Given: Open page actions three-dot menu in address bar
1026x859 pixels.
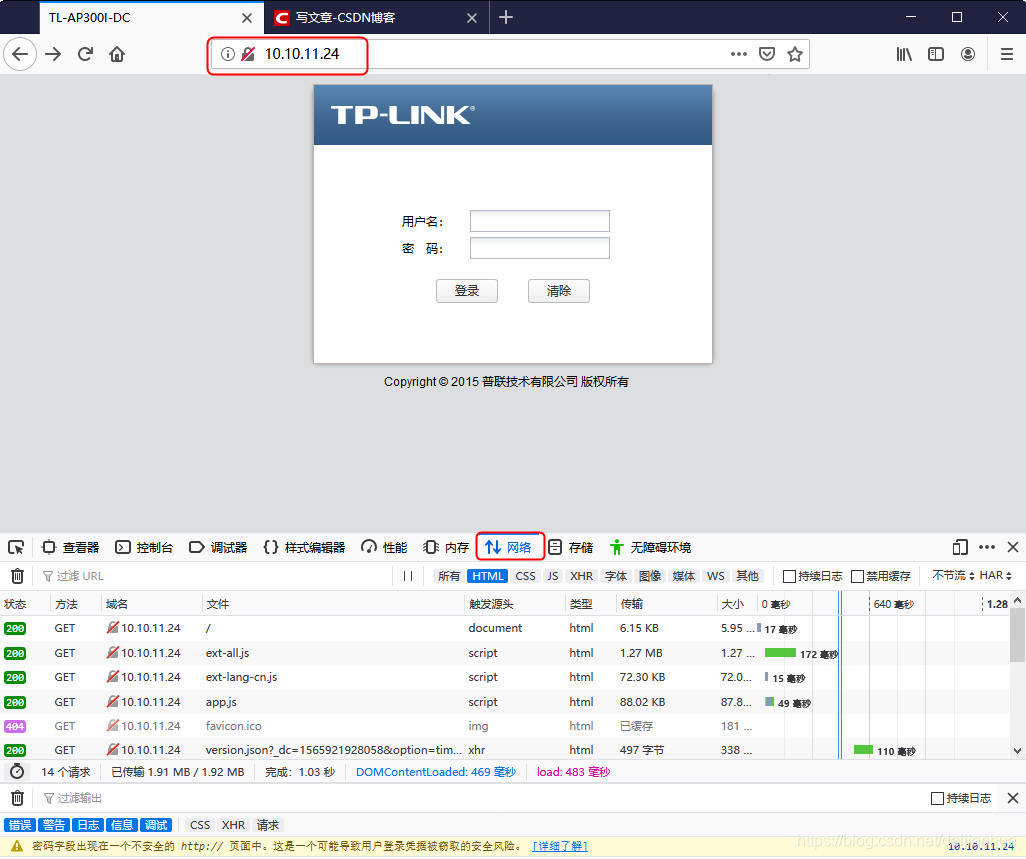Looking at the screenshot, I should [x=739, y=54].
